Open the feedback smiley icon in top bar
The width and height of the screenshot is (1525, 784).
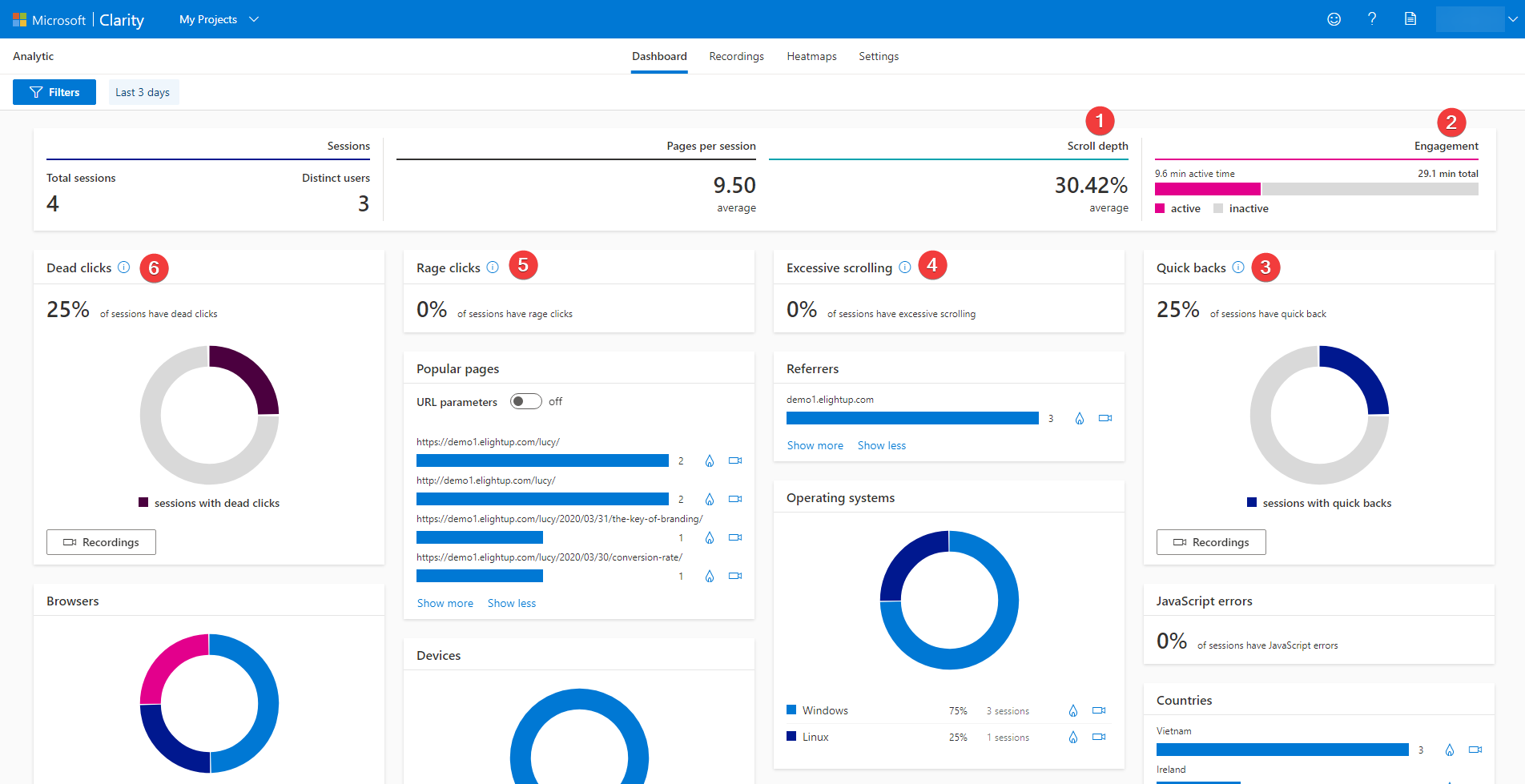coord(1334,18)
